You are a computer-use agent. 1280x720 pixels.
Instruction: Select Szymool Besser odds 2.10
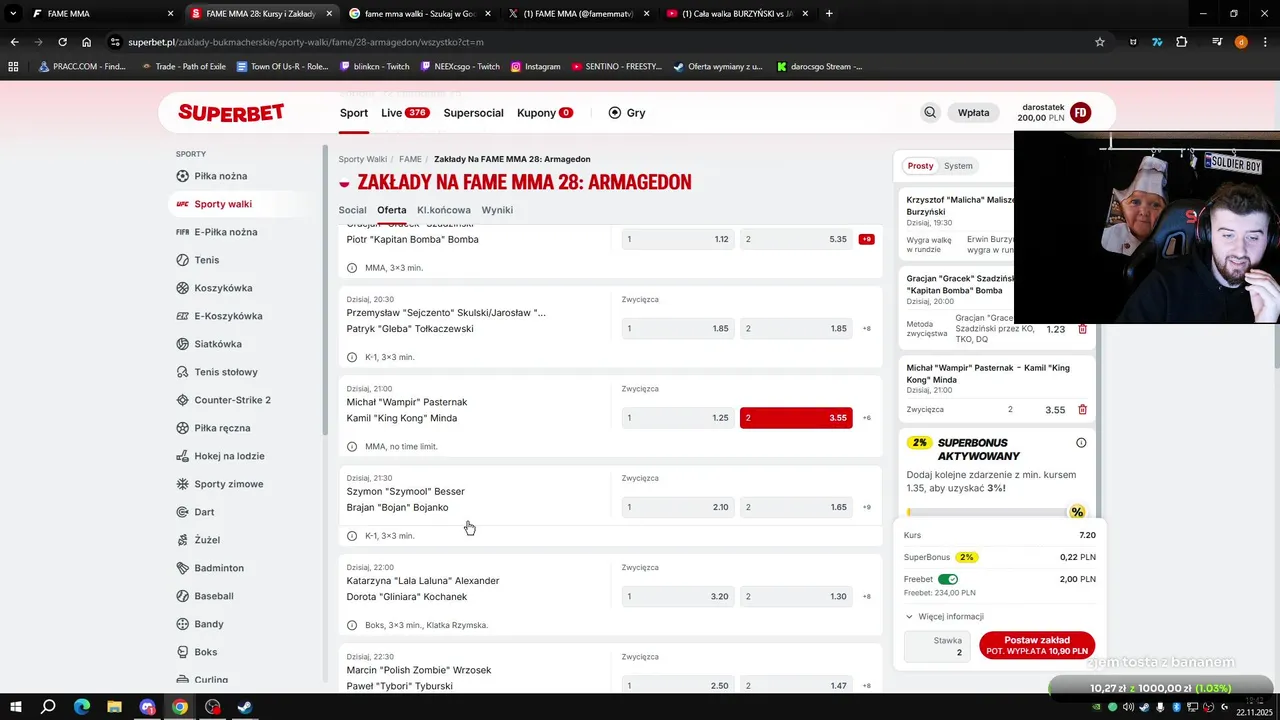click(678, 507)
